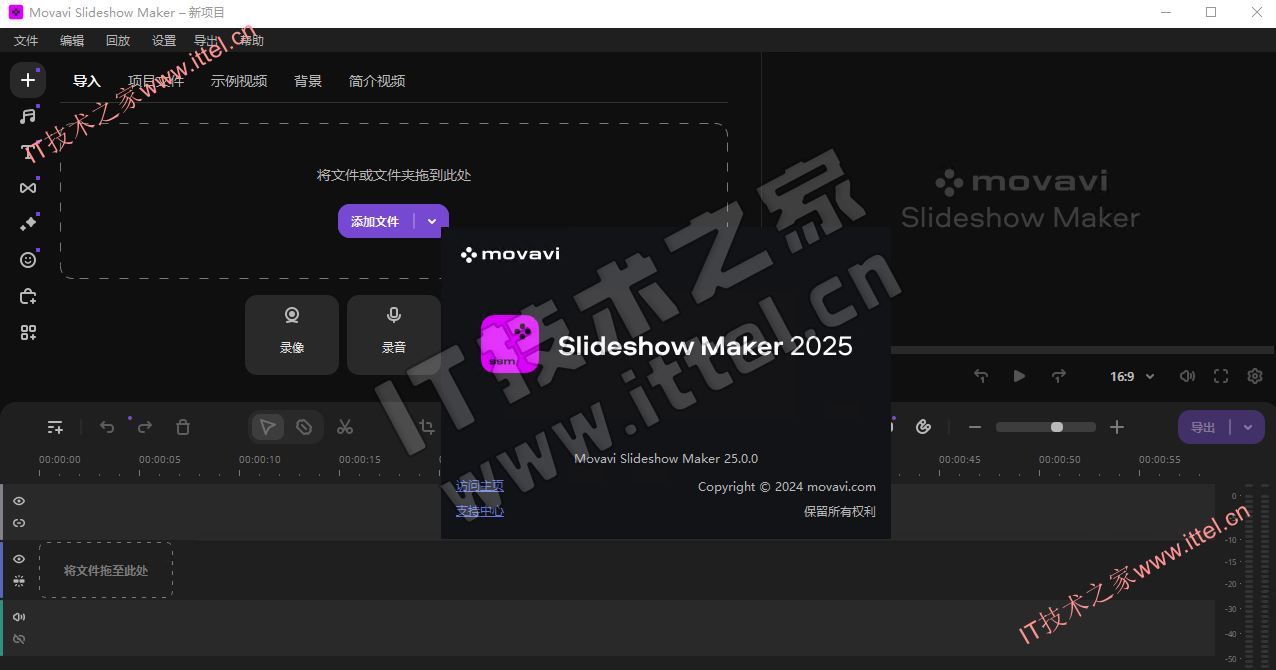Click the add track icon in timeline

56,427
